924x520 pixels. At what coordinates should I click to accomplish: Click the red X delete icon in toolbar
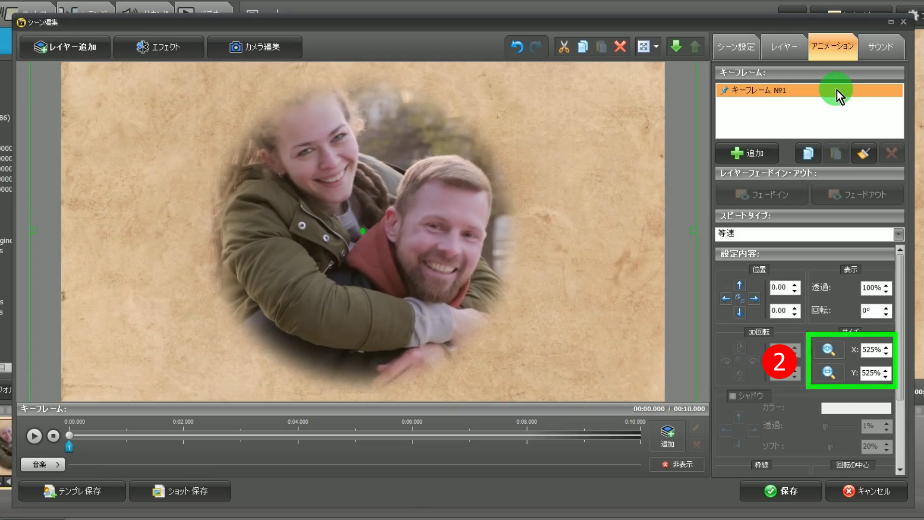620,47
